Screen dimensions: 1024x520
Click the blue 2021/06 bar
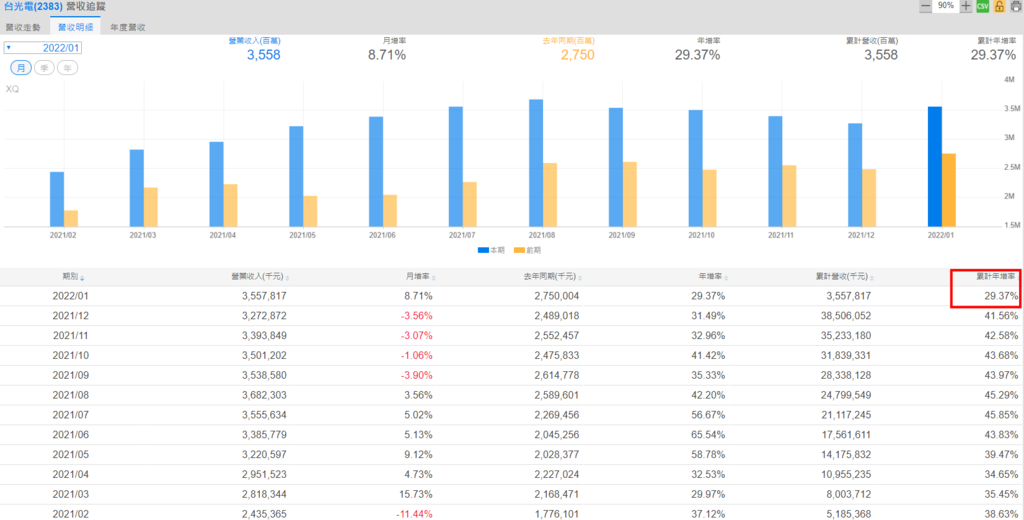[376, 172]
